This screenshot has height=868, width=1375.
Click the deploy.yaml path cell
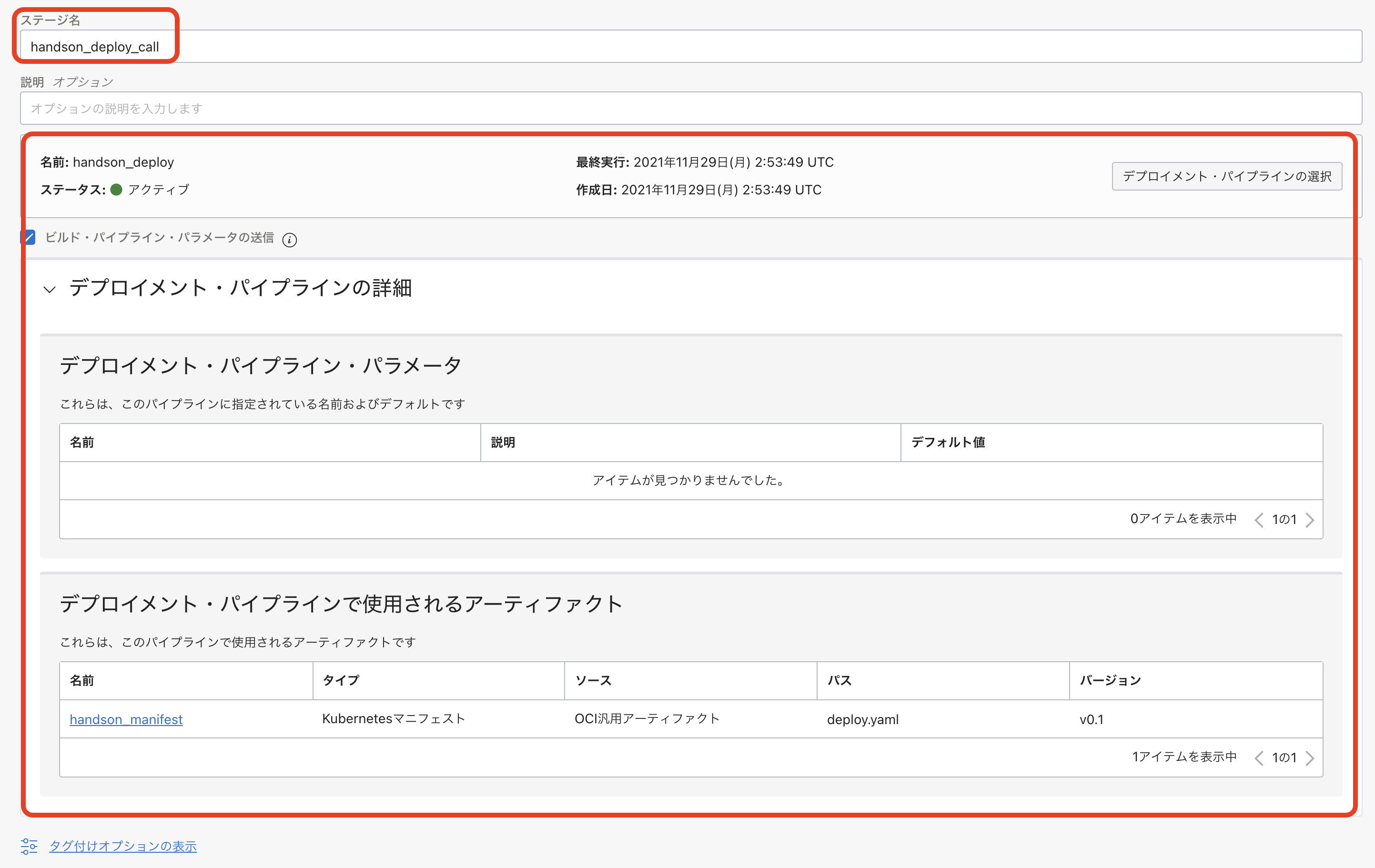[862, 719]
